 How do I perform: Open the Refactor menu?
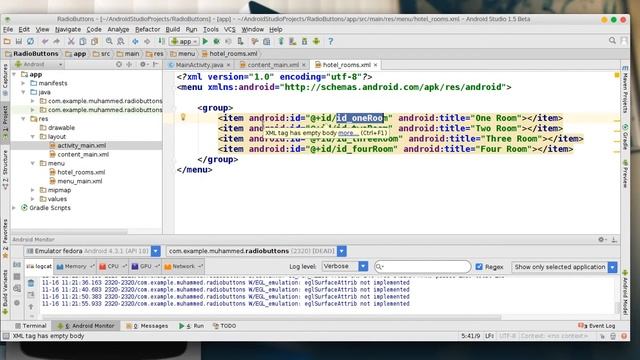(147, 29)
